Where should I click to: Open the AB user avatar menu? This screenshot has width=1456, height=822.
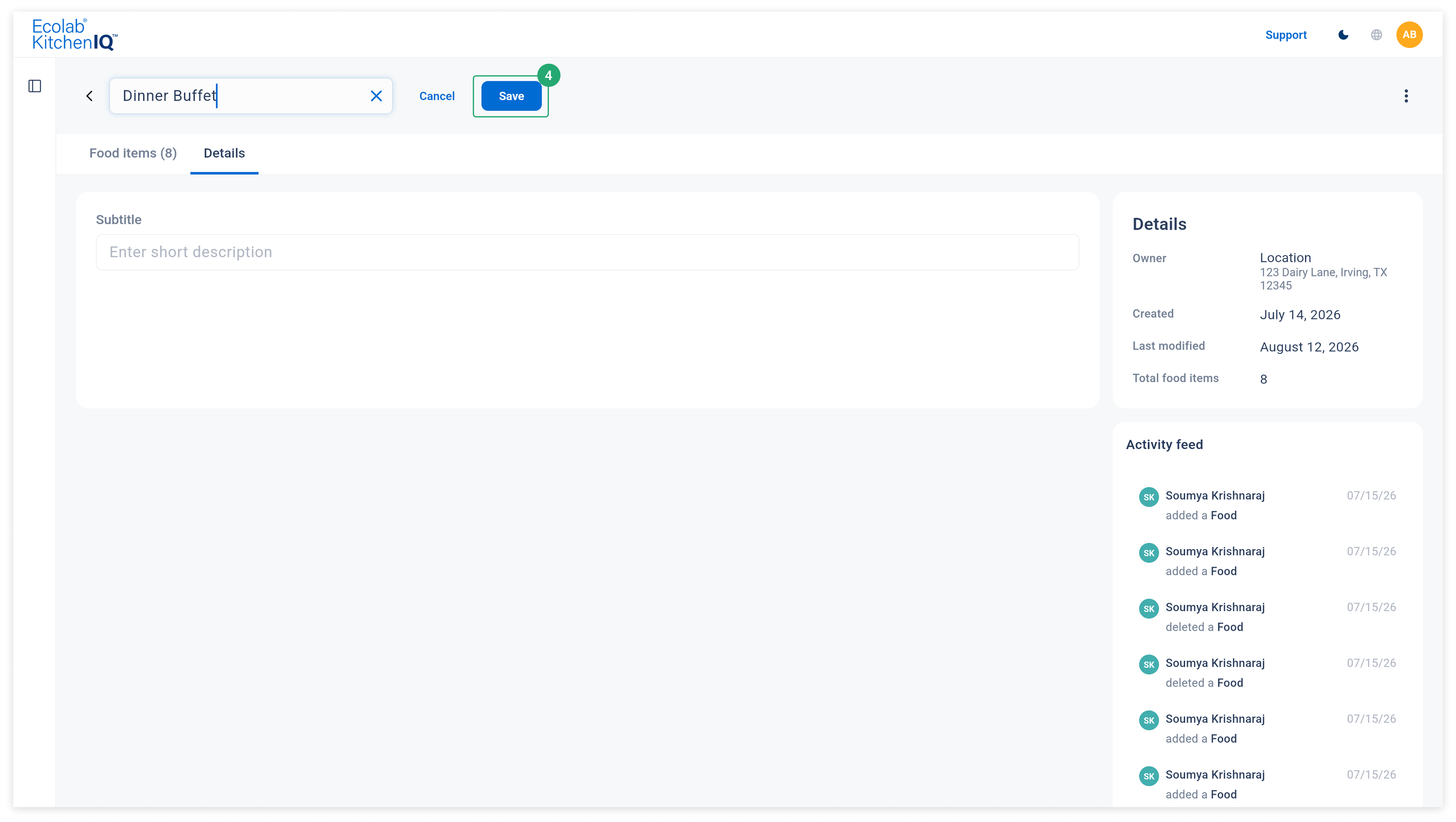(x=1409, y=35)
